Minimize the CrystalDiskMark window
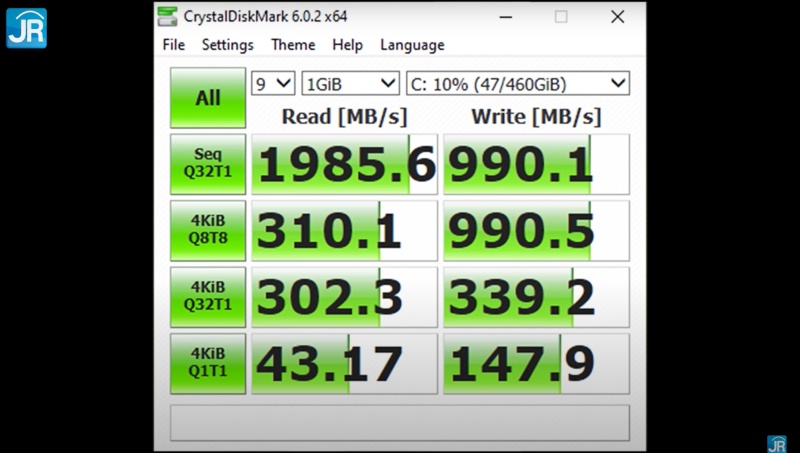Viewport: 800px width, 453px height. 506,17
